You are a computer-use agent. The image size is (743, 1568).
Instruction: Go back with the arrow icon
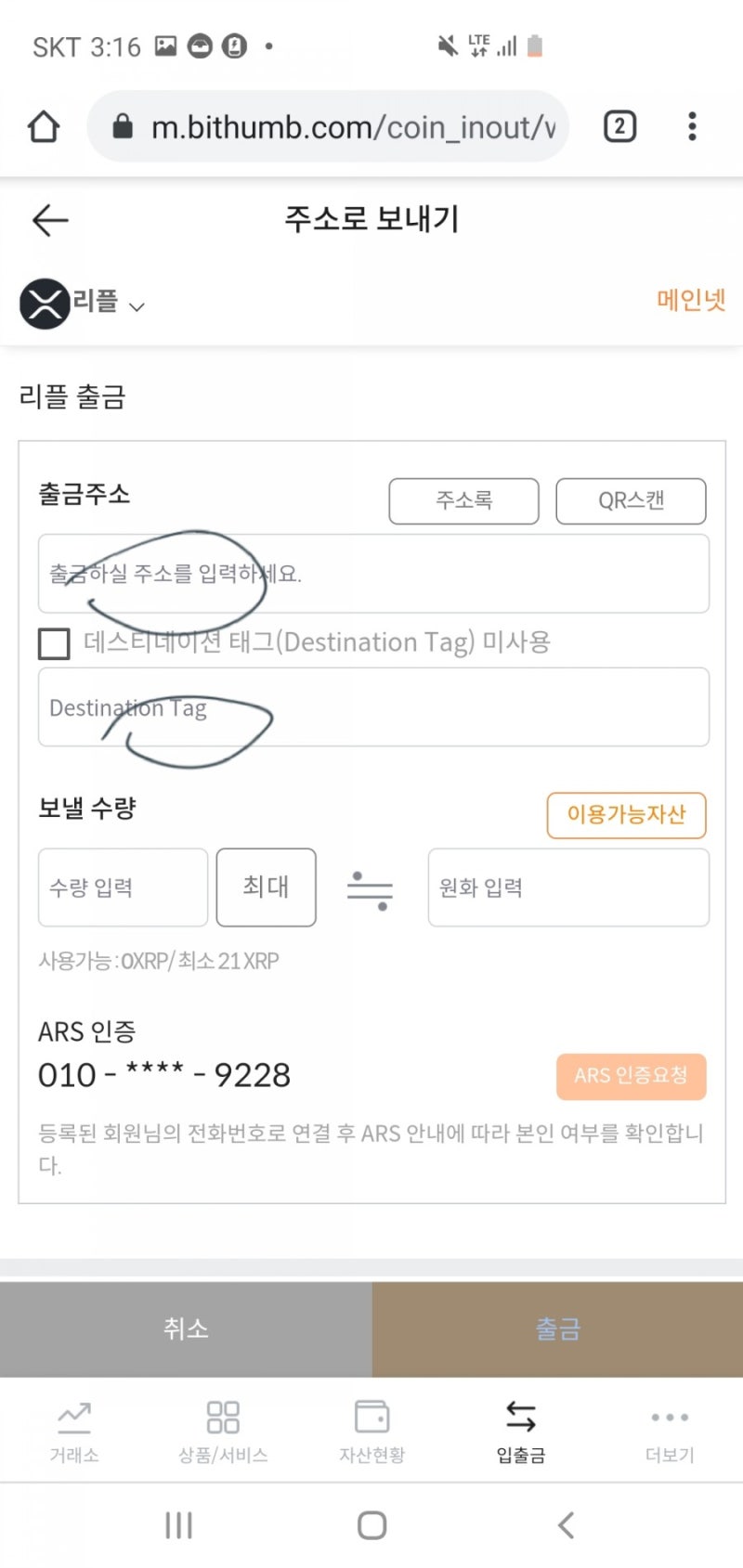(x=50, y=220)
